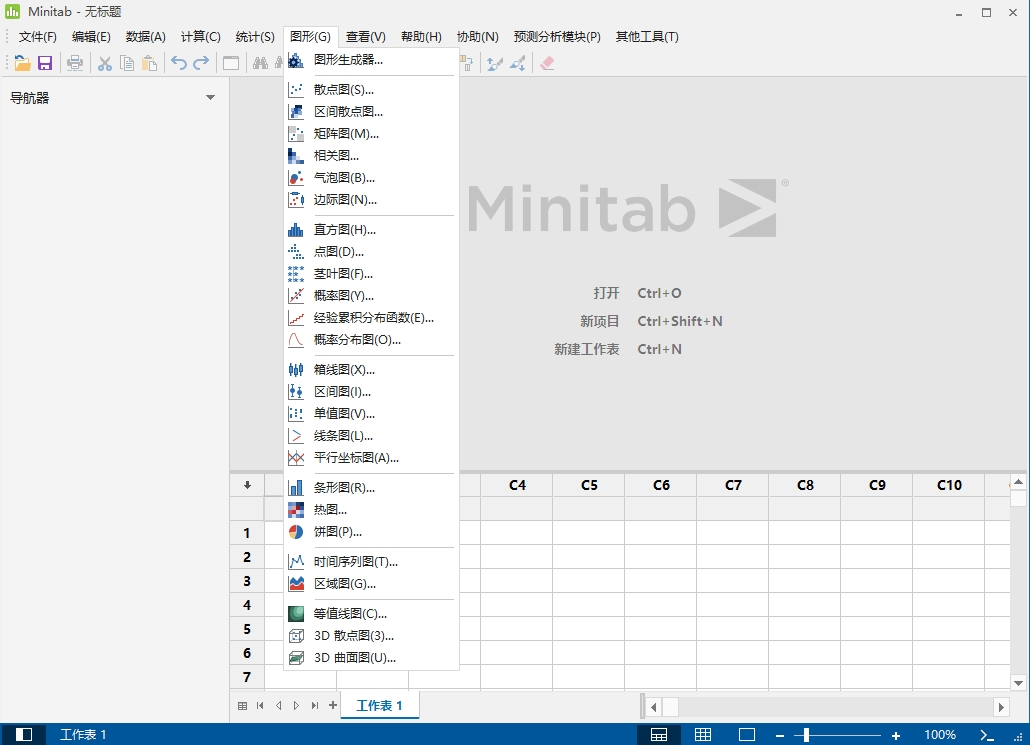The image size is (1030, 745).
Task: Choose 平行坐标图(A)... menu entry
Action: [x=371, y=457]
